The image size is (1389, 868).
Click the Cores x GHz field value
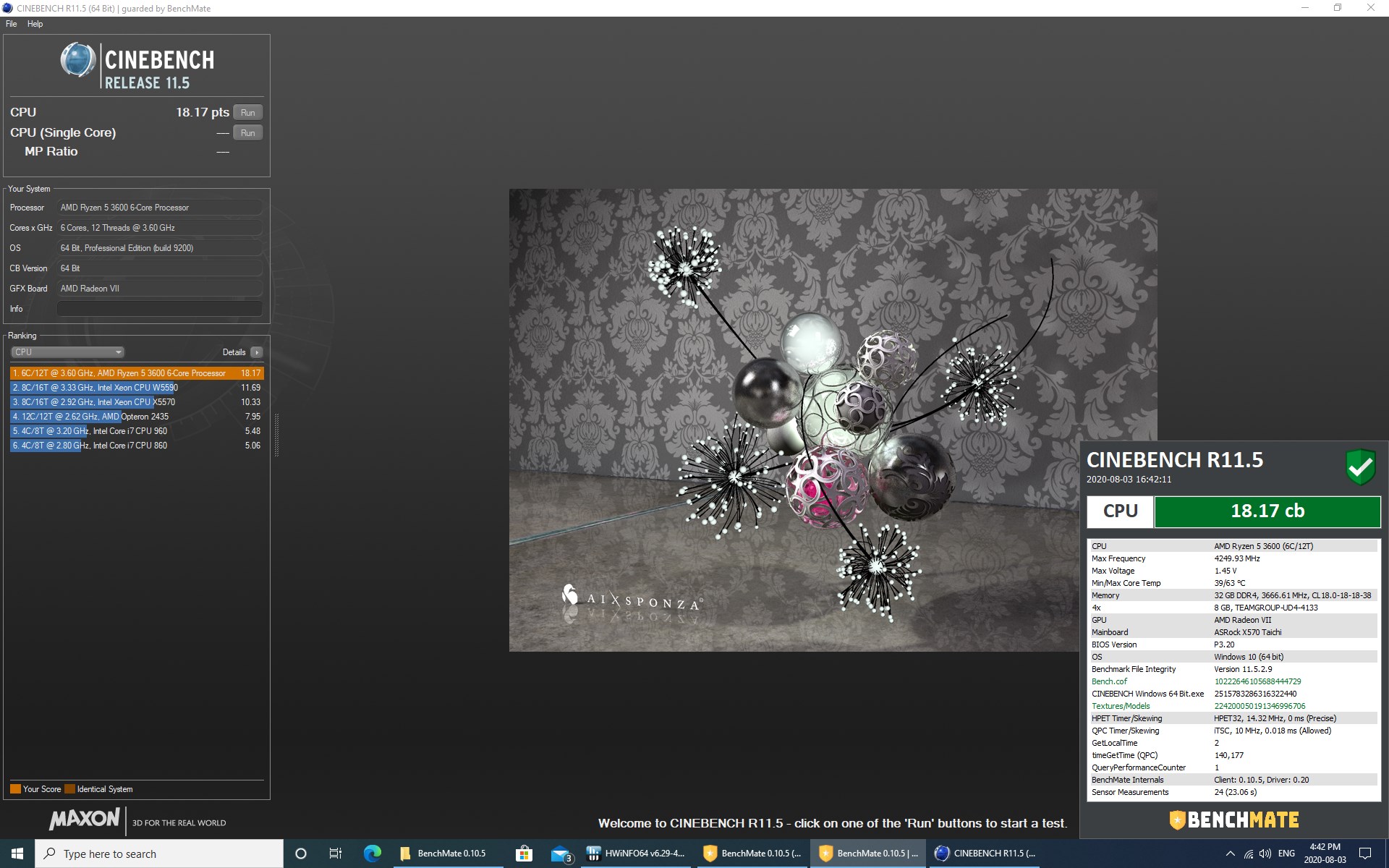tap(159, 228)
